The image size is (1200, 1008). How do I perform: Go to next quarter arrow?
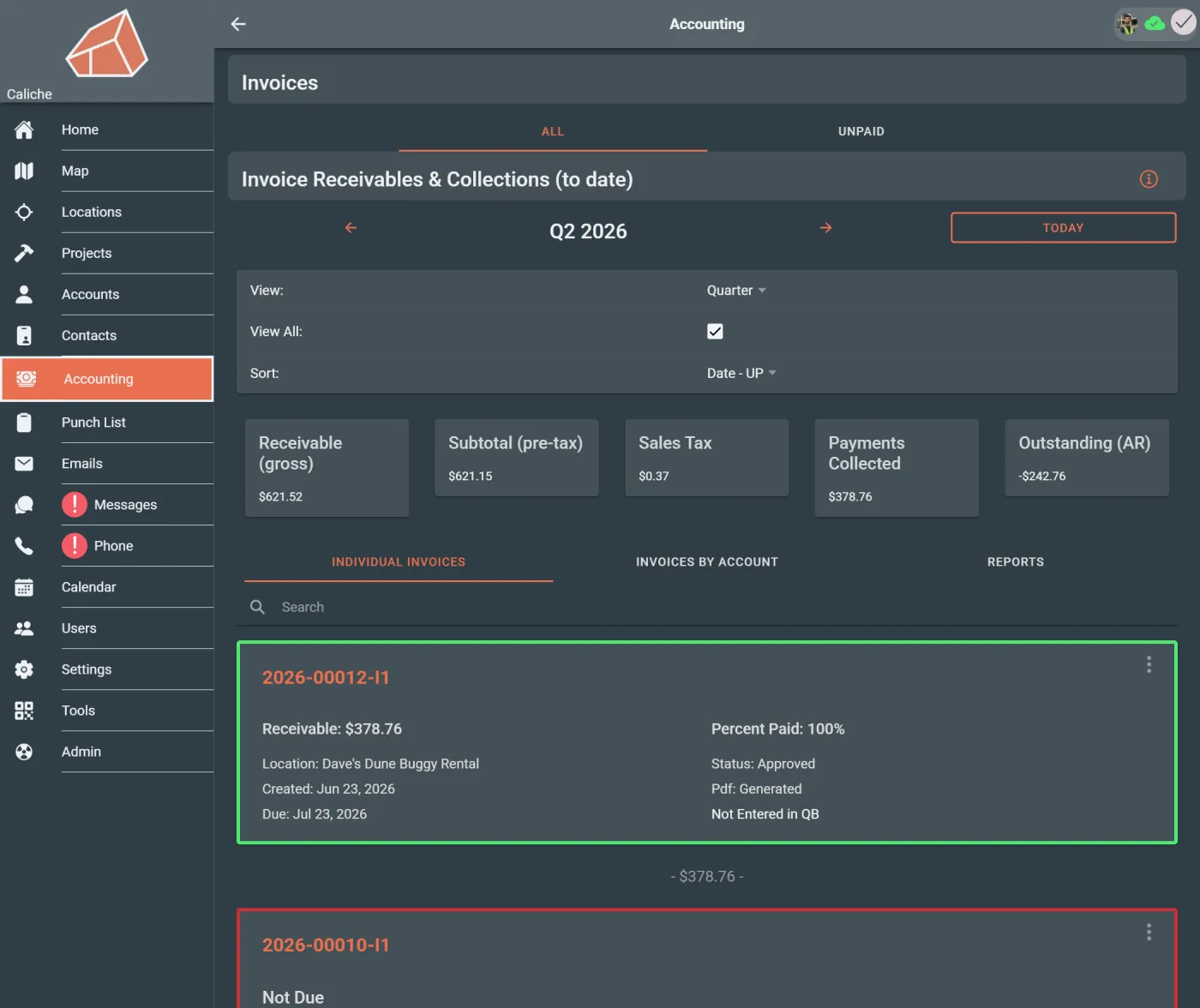[x=825, y=228]
